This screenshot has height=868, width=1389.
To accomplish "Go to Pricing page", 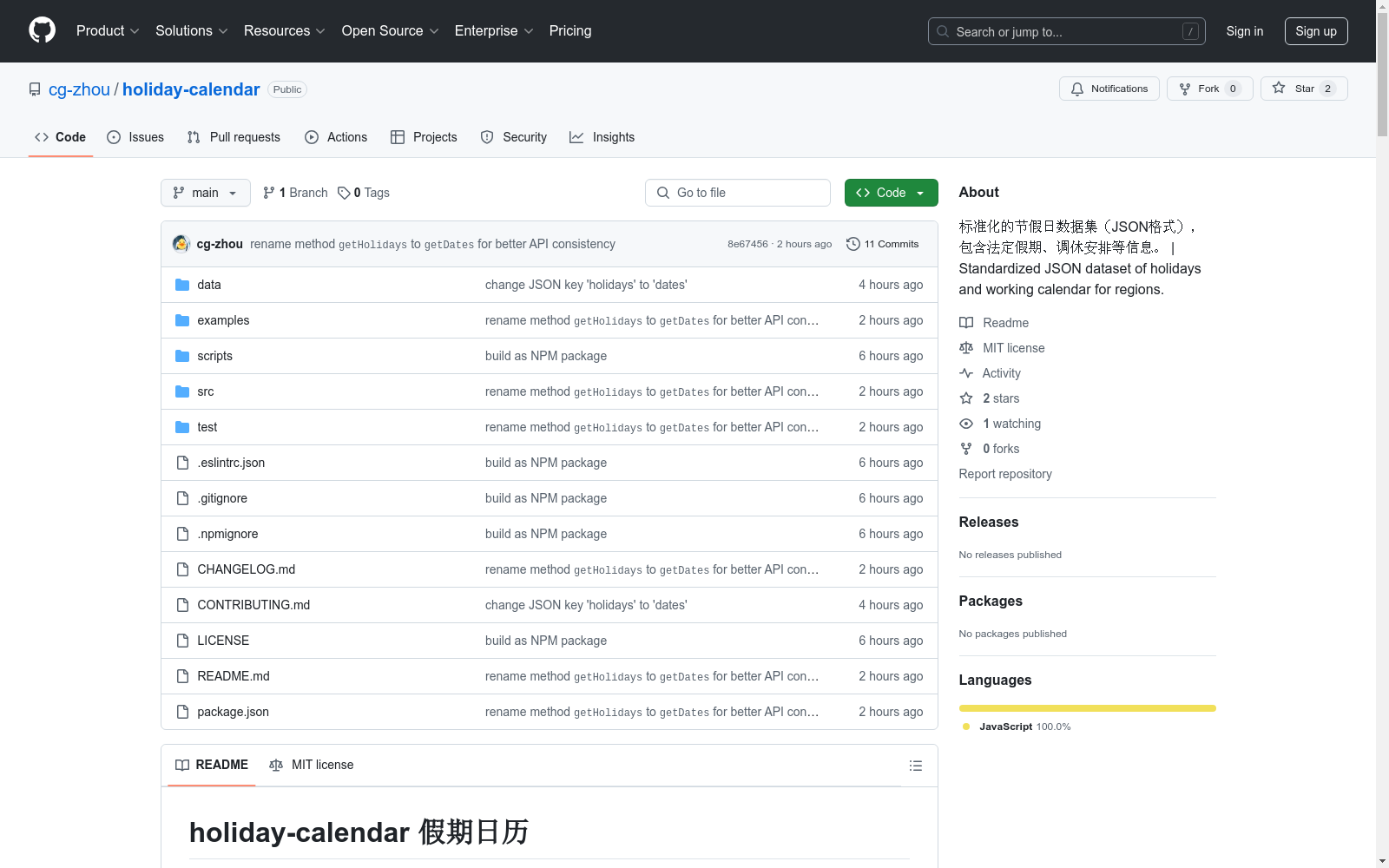I will [570, 30].
